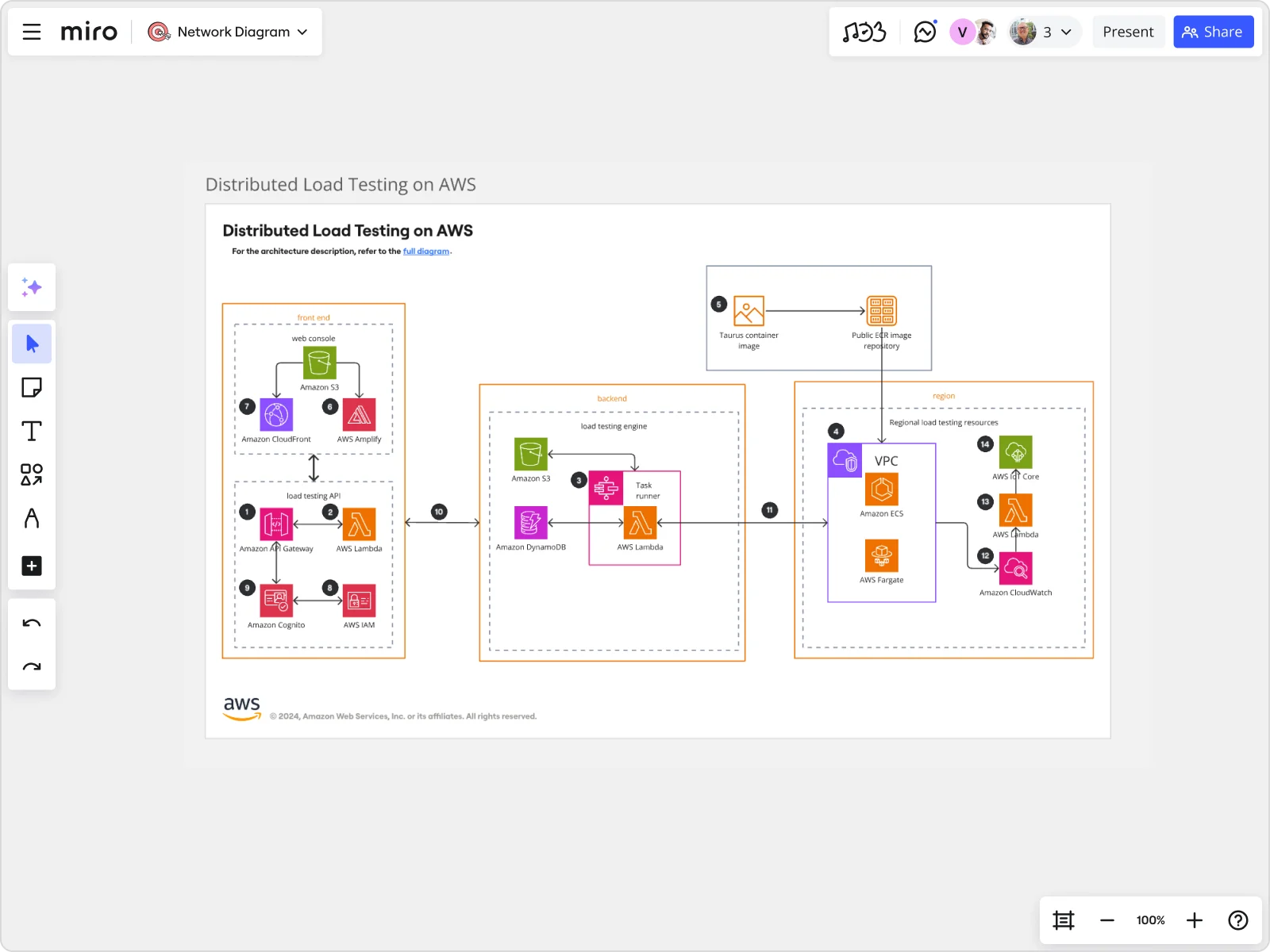Image resolution: width=1270 pixels, height=952 pixels.
Task: Click the Taurus container image icon
Action: click(x=749, y=311)
